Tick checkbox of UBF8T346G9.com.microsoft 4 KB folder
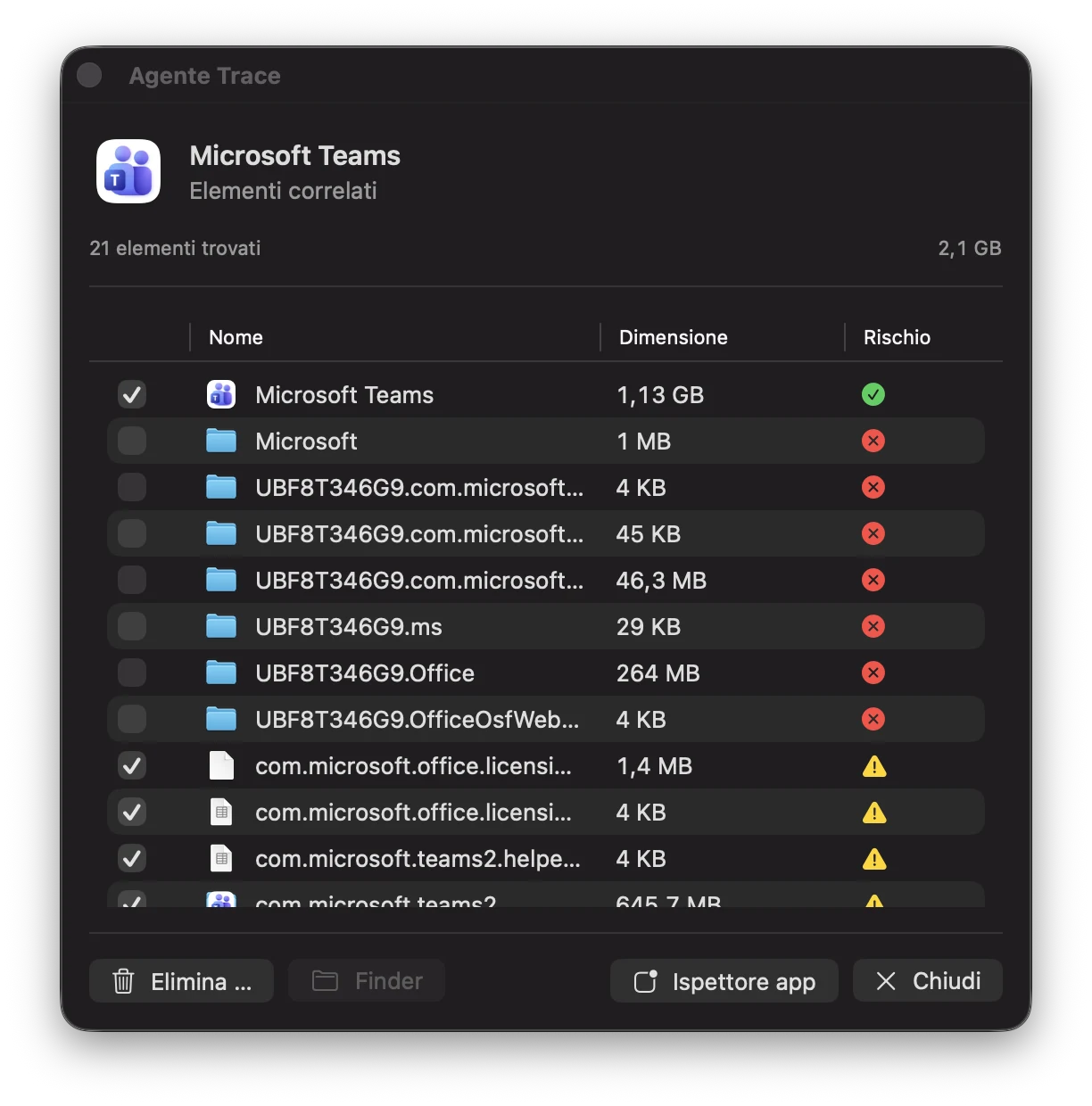The height and width of the screenshot is (1106, 1092). (x=132, y=487)
